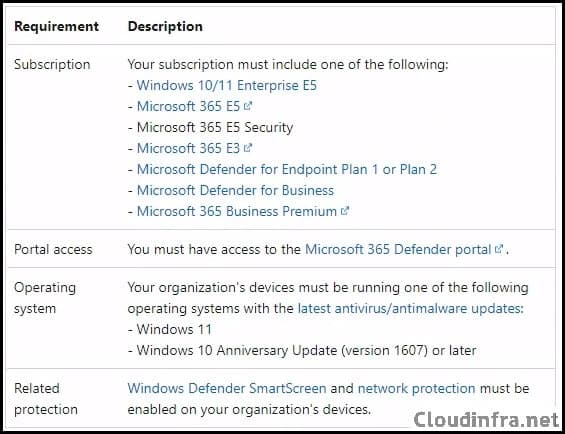This screenshot has width=565, height=434.
Task: Click external-link icon after Business Premium
Action: [x=345, y=211]
